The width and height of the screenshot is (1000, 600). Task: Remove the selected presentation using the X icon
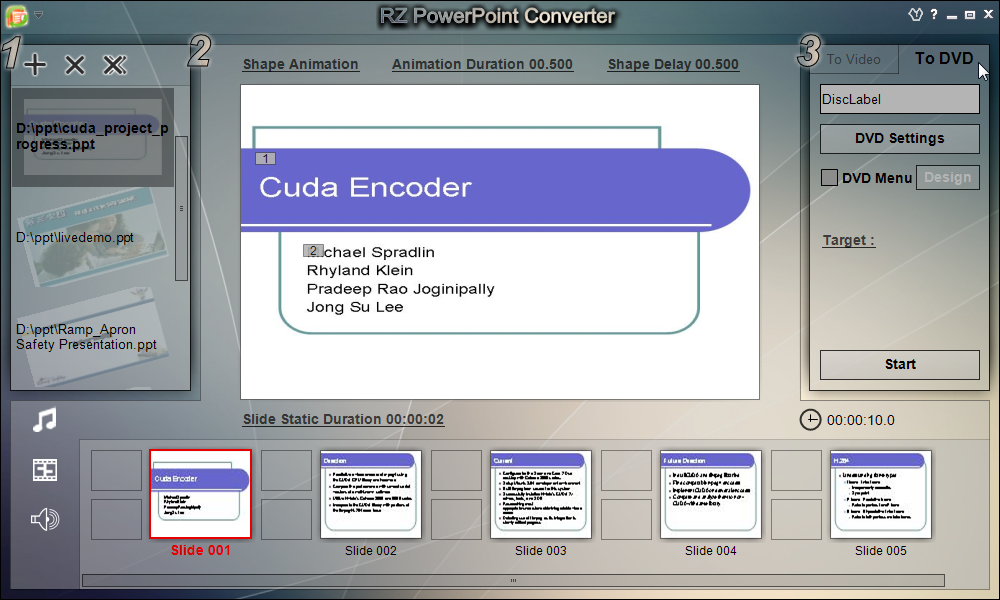[x=74, y=64]
